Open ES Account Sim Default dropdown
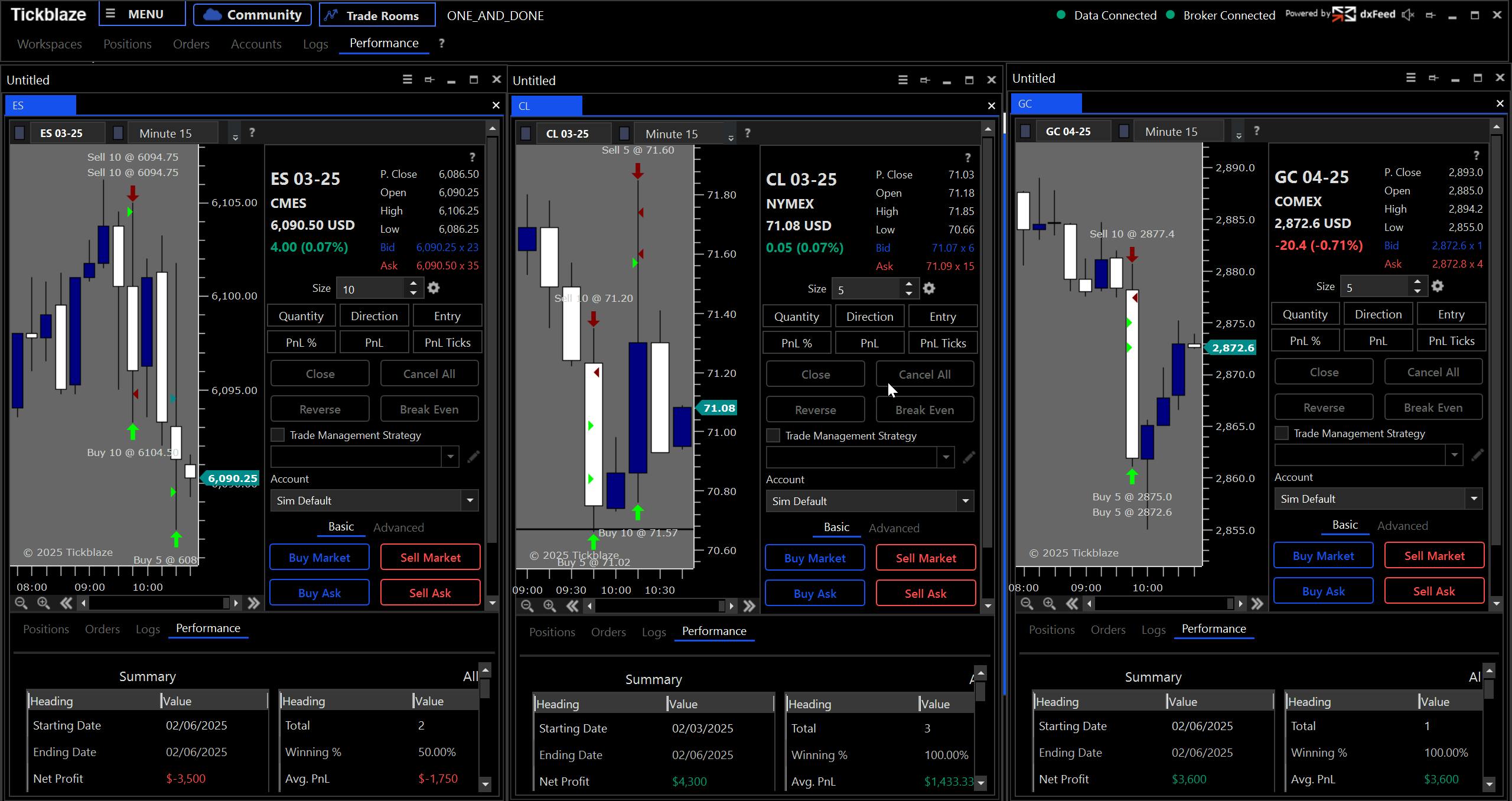 [x=470, y=500]
